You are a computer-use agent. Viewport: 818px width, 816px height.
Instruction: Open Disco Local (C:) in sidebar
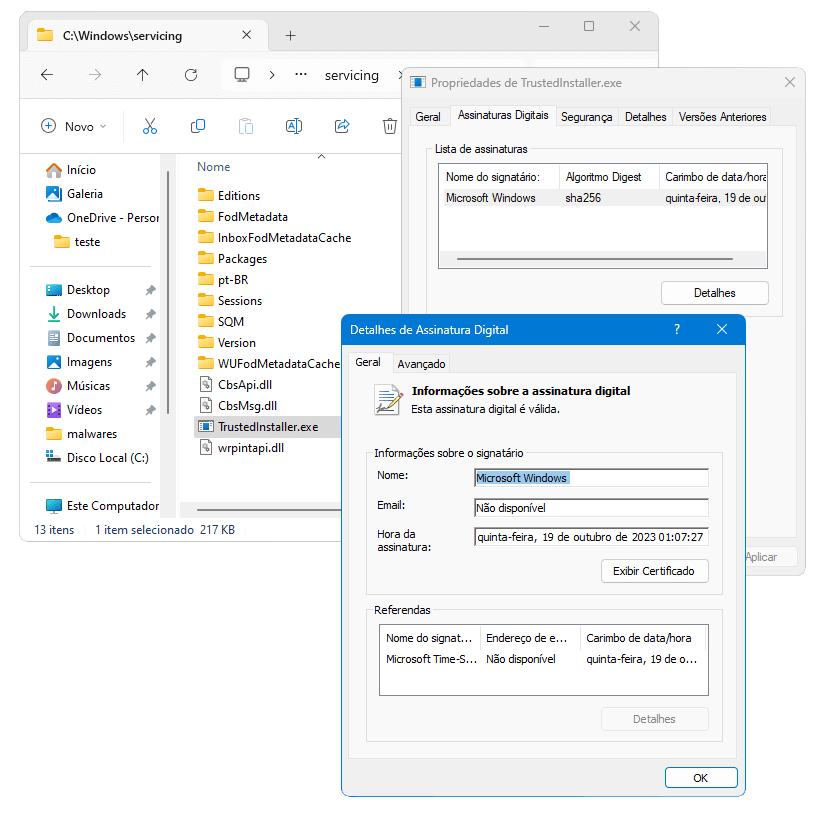pos(97,458)
